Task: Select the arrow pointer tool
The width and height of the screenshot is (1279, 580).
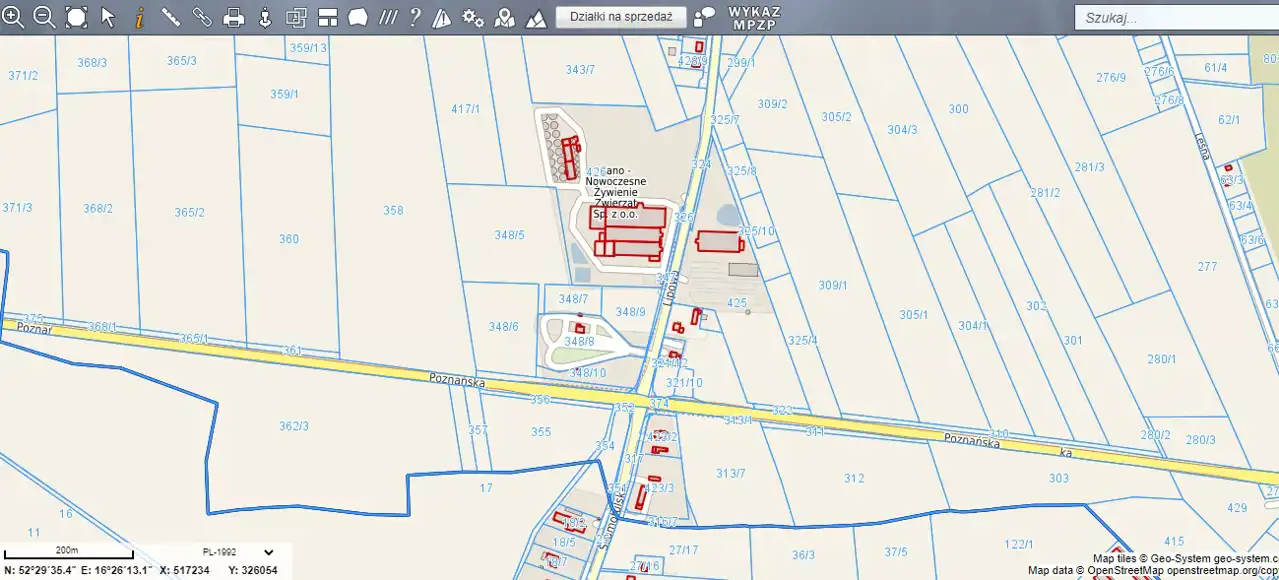Action: [x=108, y=17]
